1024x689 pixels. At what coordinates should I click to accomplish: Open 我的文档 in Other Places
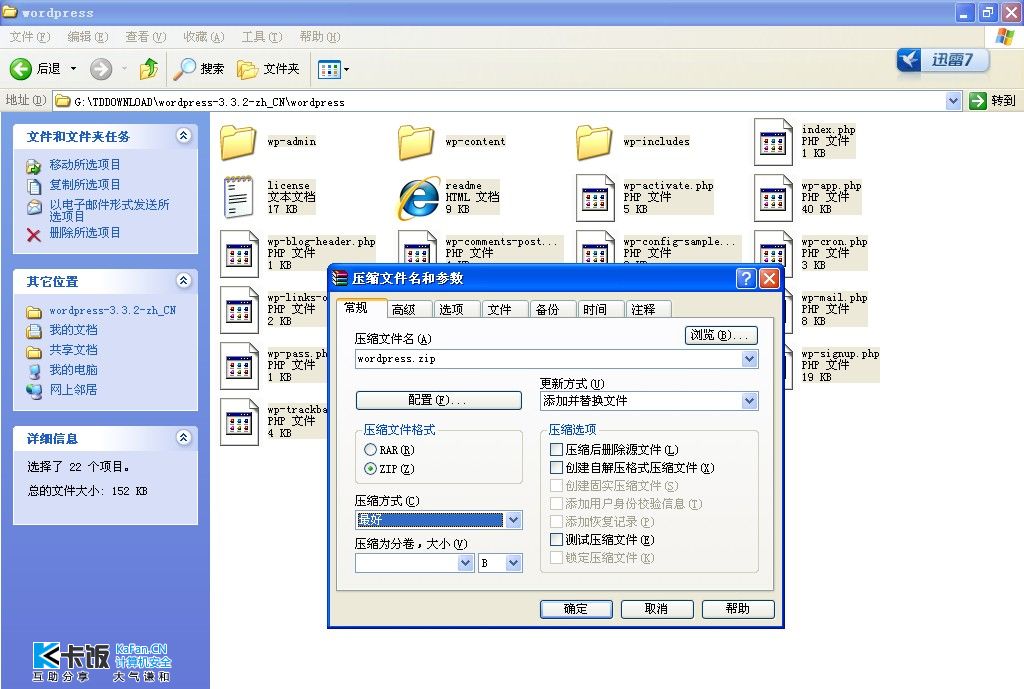73,330
